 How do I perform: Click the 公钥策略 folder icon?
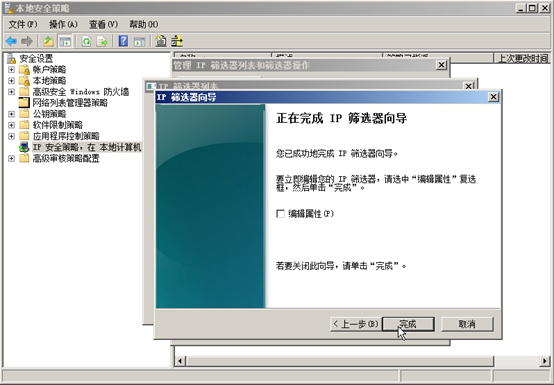click(x=24, y=114)
